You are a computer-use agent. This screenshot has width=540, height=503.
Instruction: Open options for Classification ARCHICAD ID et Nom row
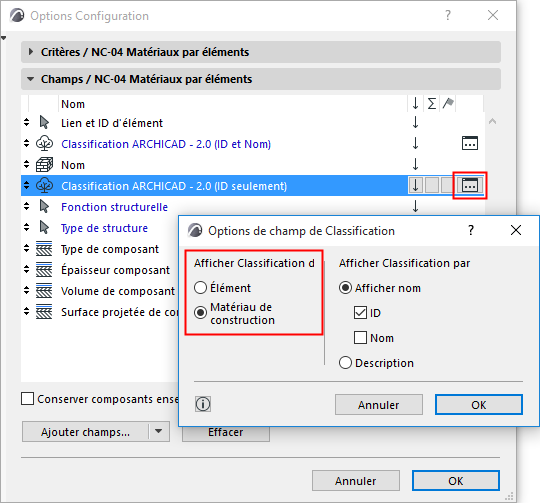(470, 143)
